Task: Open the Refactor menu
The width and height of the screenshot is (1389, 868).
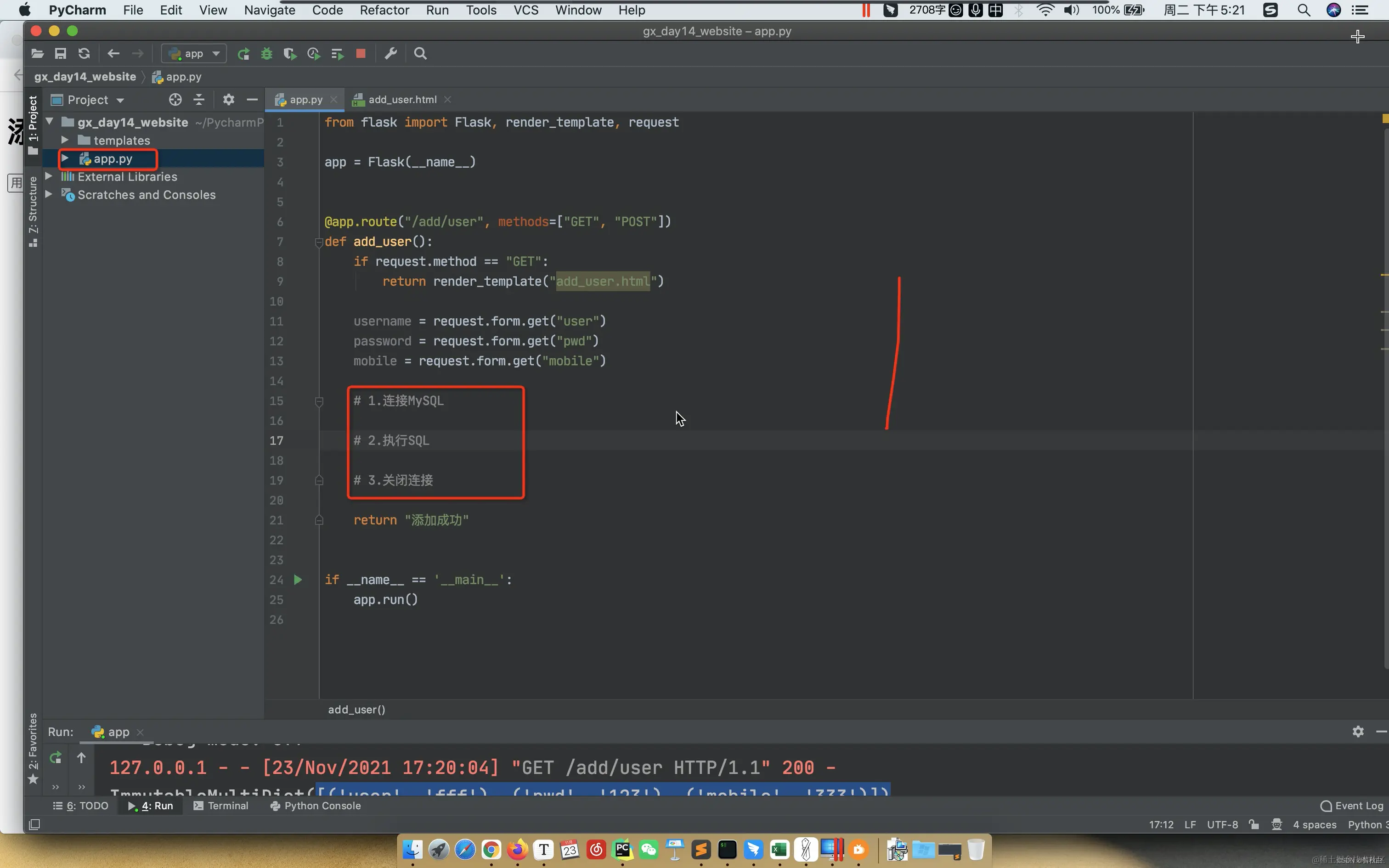Action: 384,10
